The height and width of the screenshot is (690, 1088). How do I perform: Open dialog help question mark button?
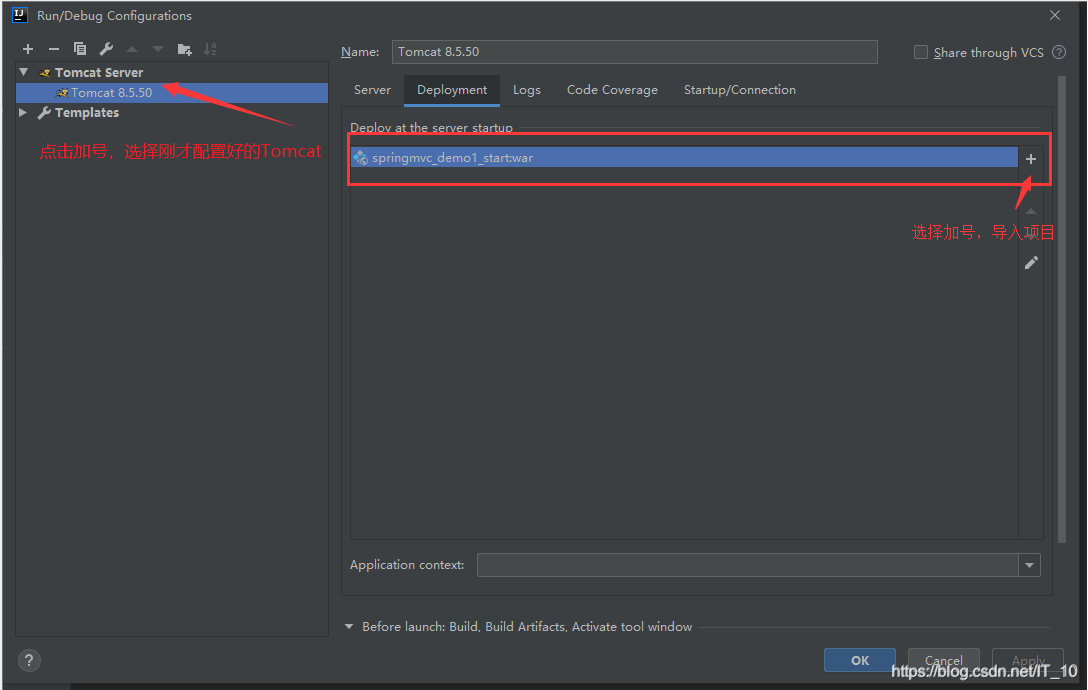click(29, 660)
